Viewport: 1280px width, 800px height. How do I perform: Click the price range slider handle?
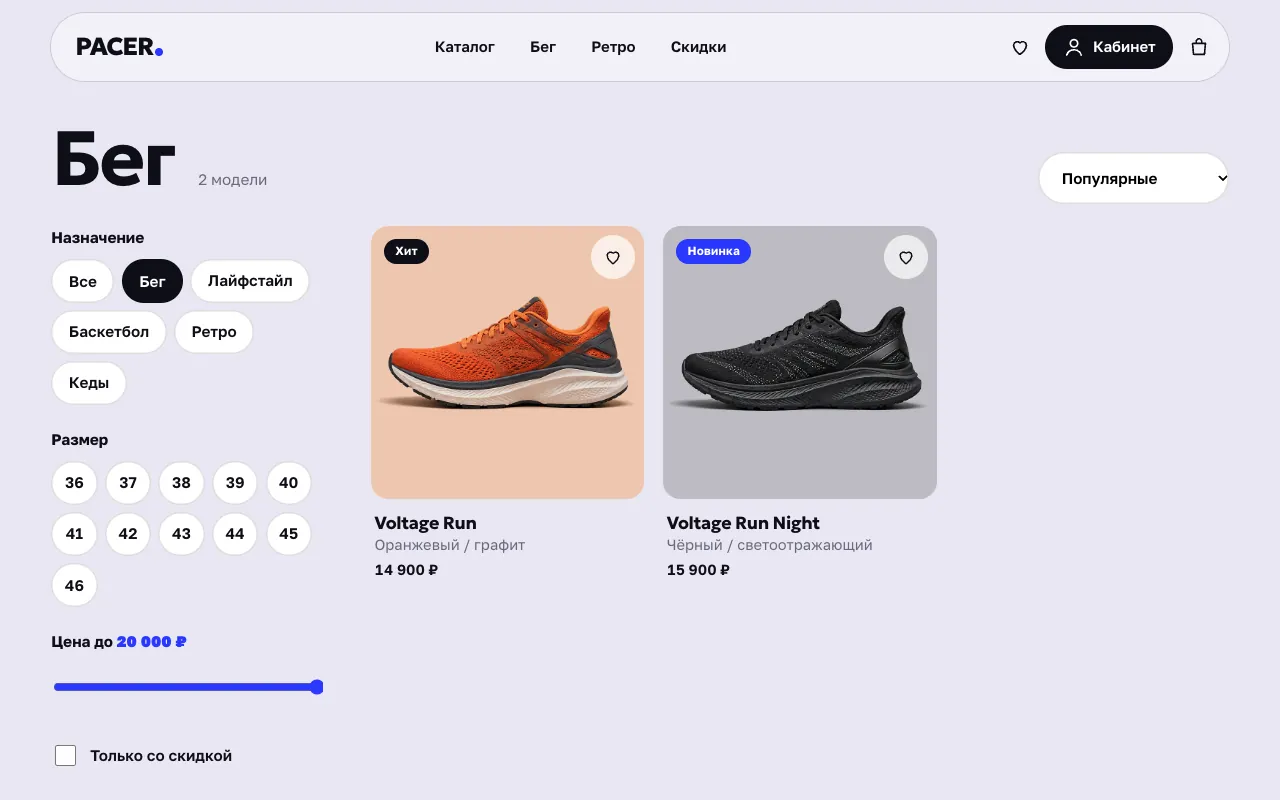pos(317,687)
